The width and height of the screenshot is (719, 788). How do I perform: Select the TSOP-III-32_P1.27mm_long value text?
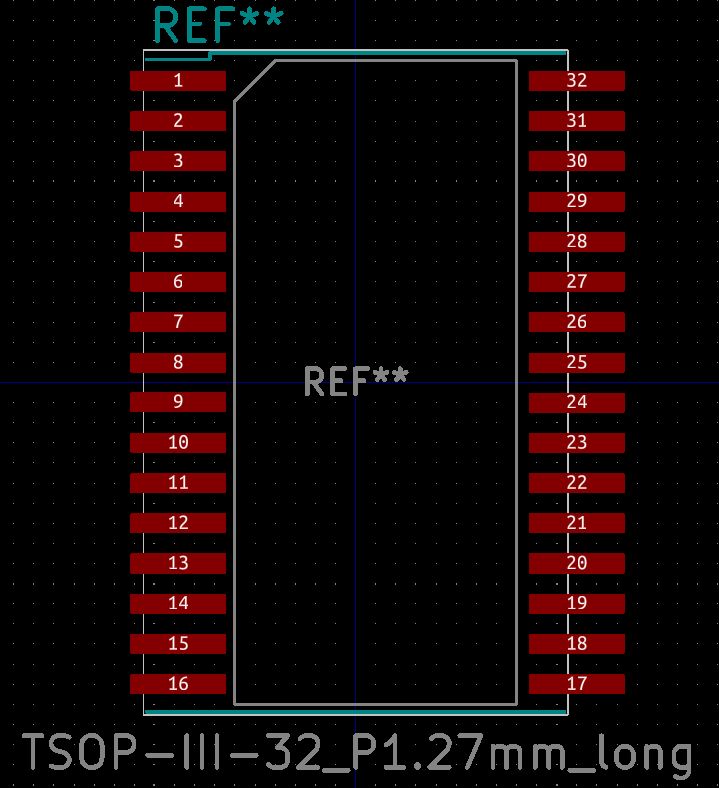click(358, 754)
